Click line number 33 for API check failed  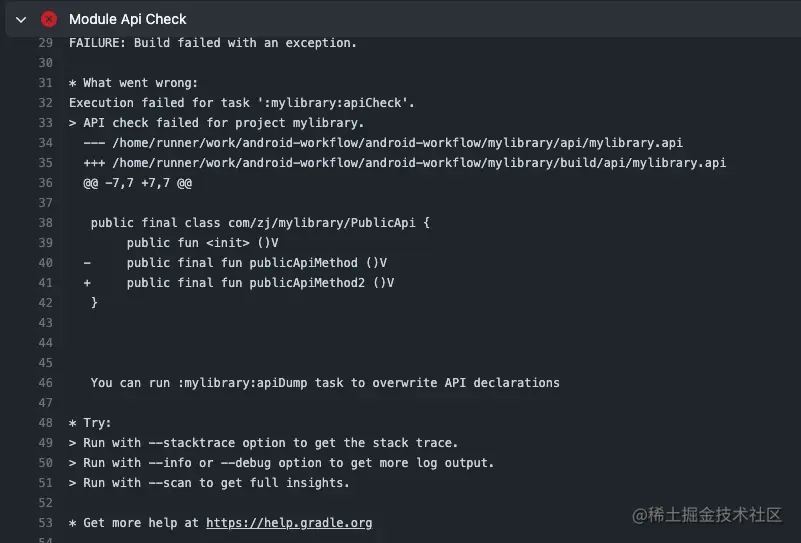click(45, 123)
